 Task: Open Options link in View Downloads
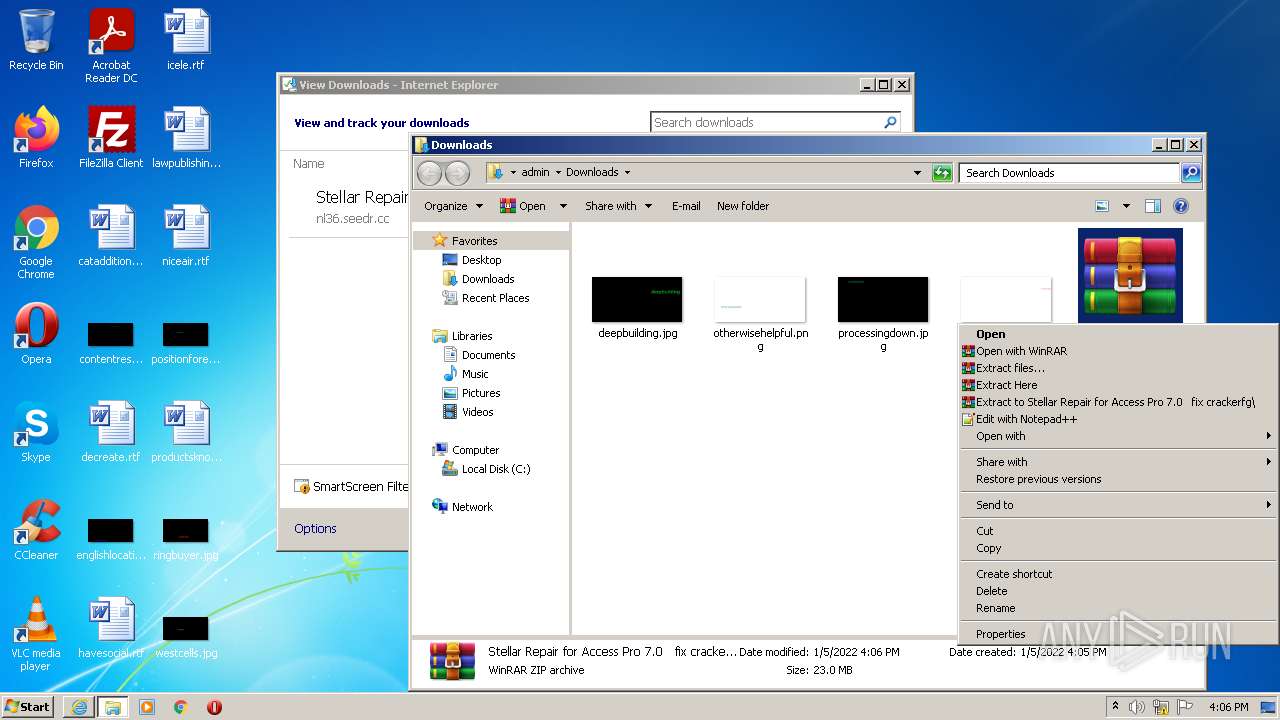coord(315,528)
